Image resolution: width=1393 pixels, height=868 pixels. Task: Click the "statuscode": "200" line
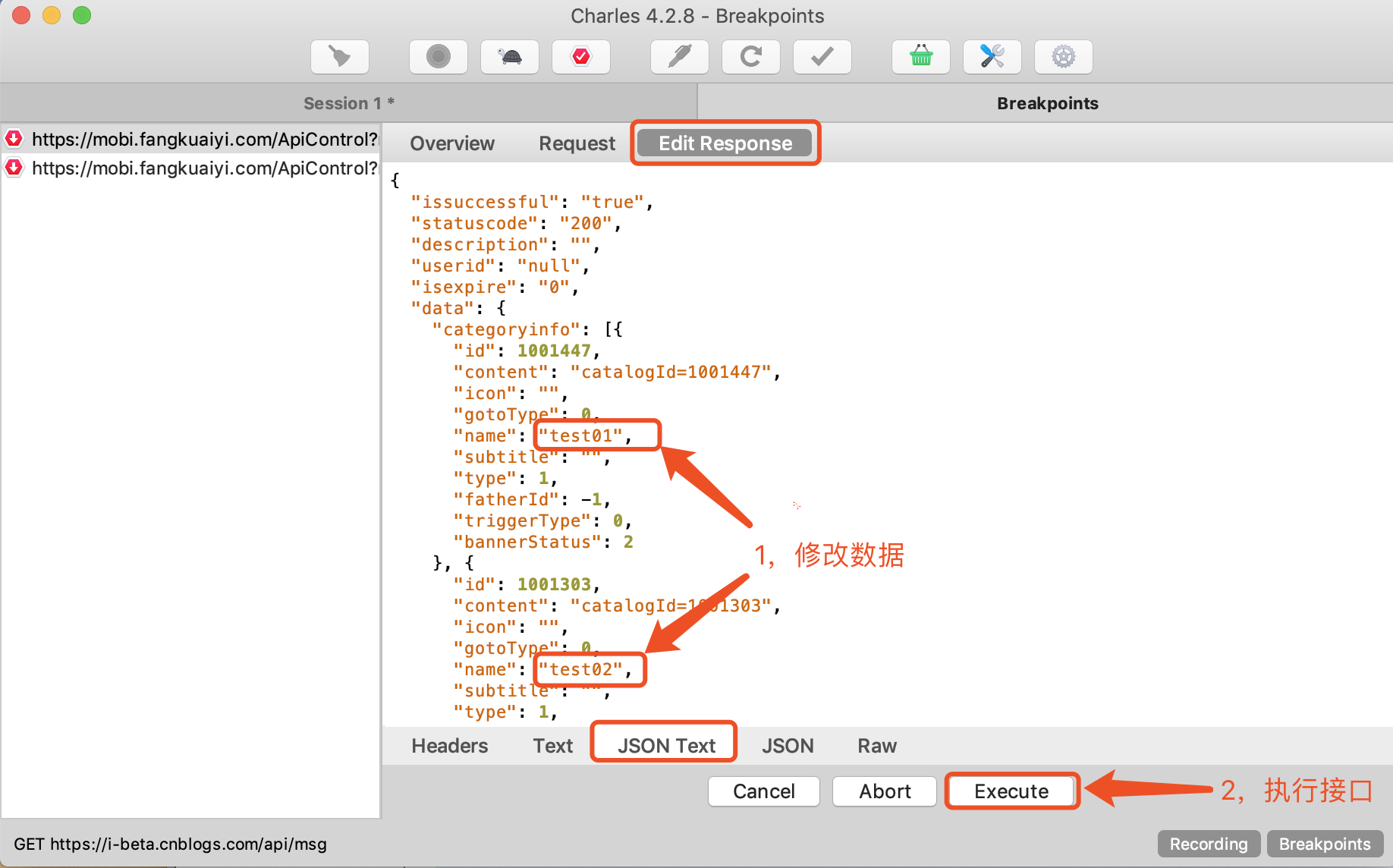point(516,223)
